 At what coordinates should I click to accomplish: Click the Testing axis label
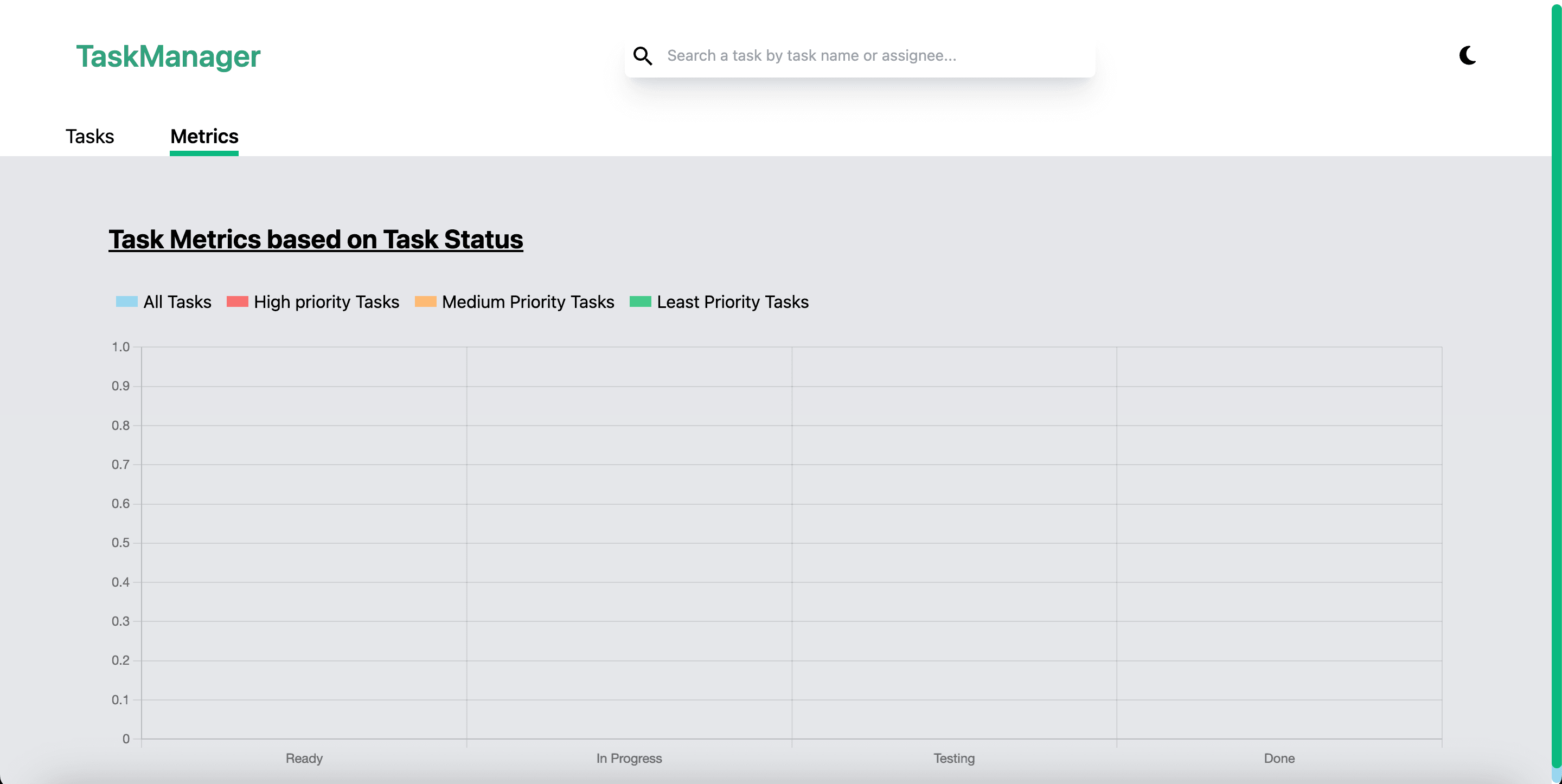tap(953, 758)
